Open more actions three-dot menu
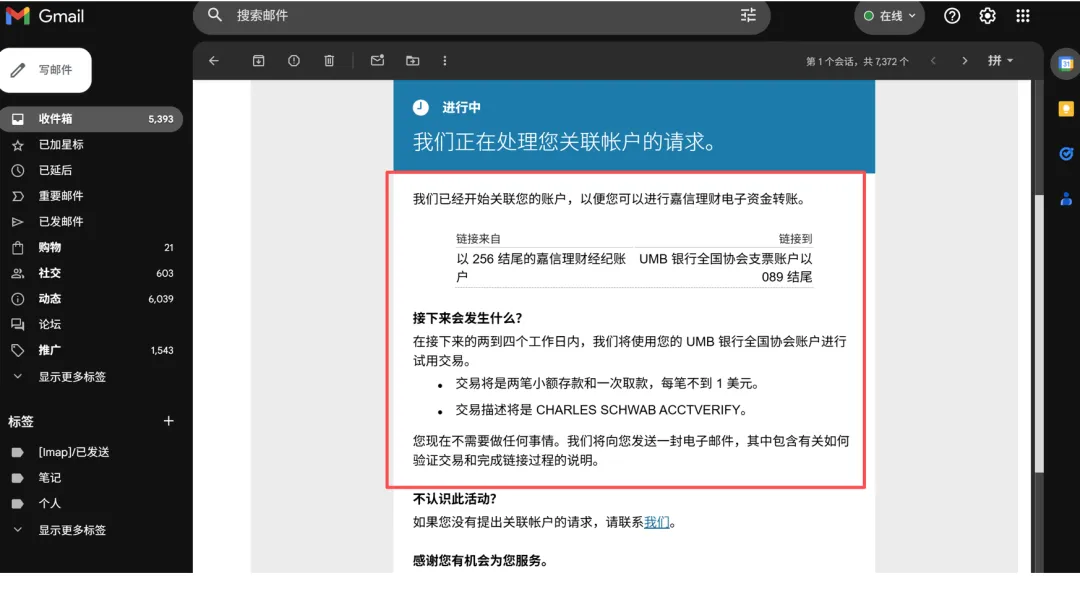Viewport: 1080px width, 589px height. pos(445,61)
